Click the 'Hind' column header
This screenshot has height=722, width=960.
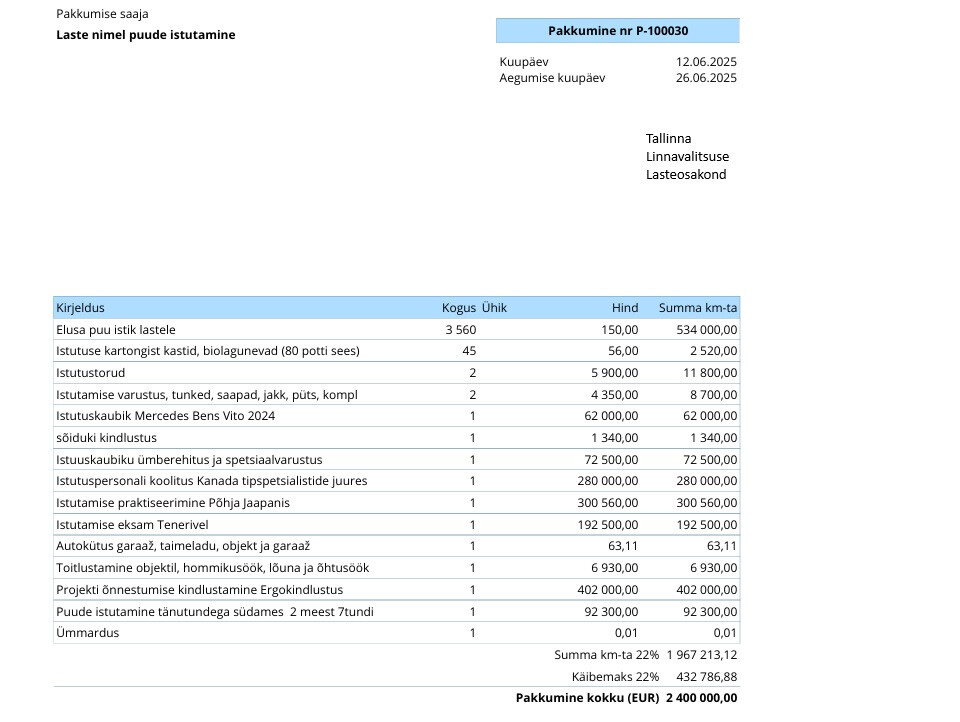(x=624, y=308)
